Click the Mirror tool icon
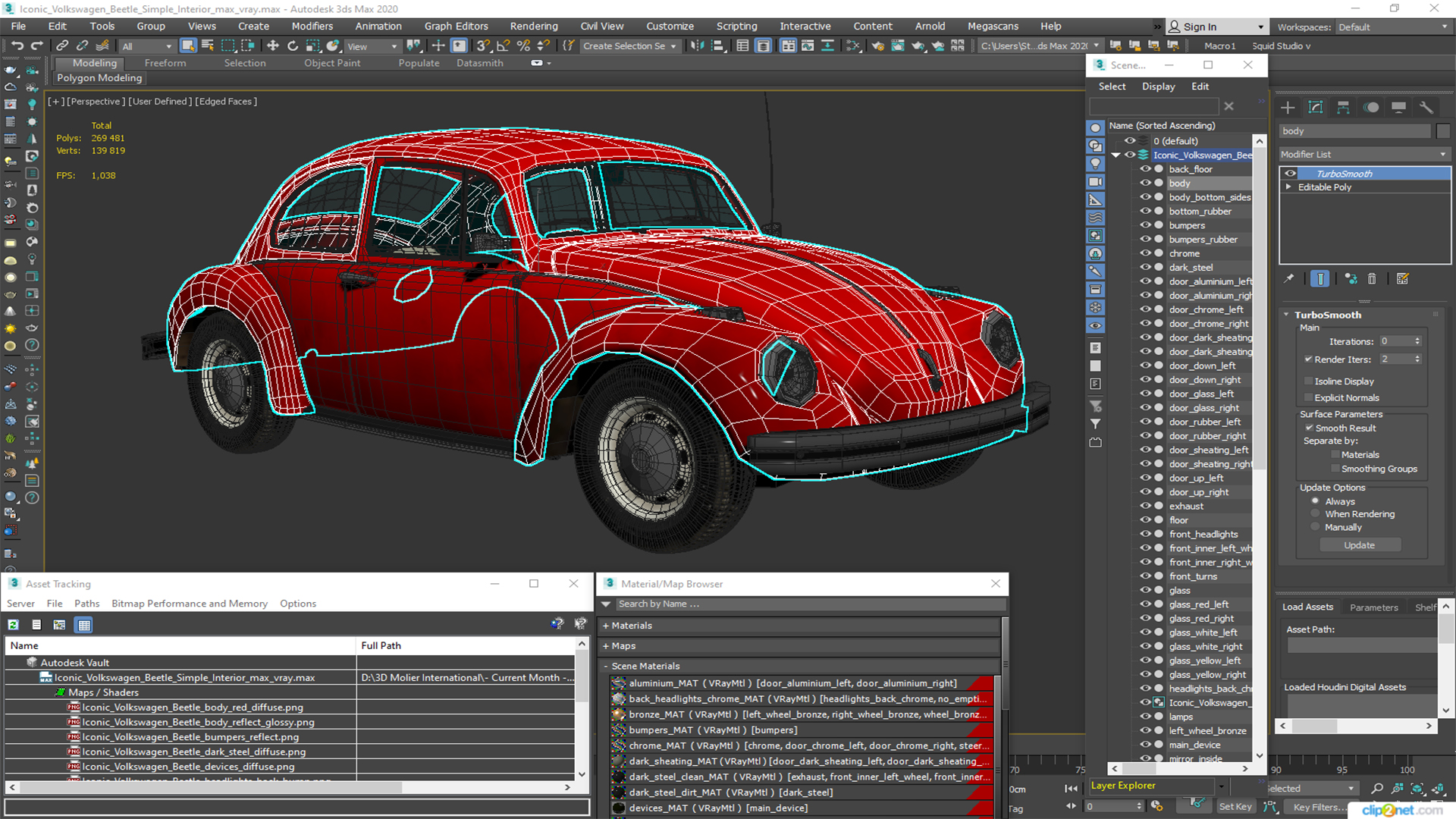The image size is (1456, 819). coord(697,46)
